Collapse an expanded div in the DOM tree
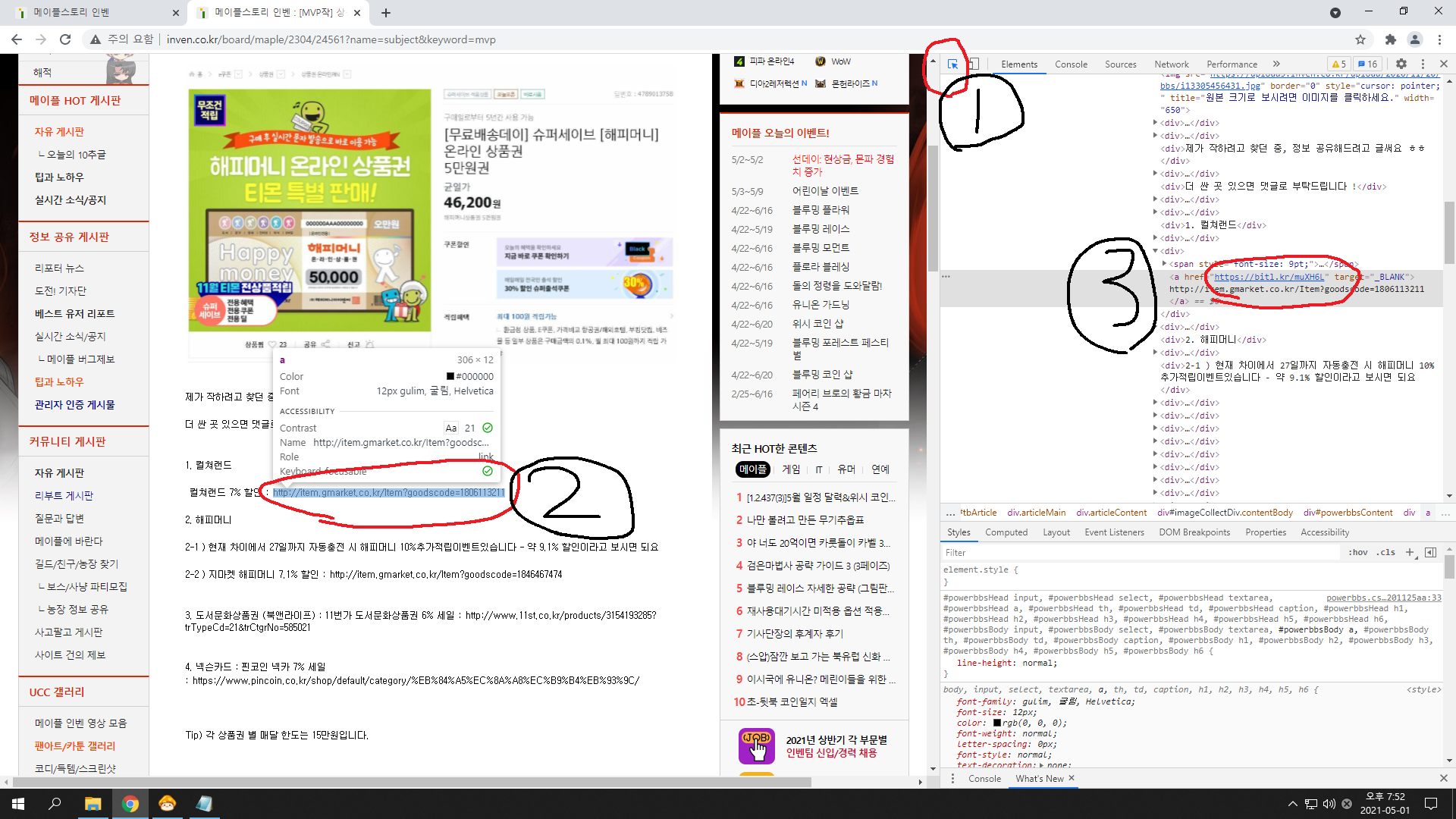This screenshot has width=1456, height=819. (x=1156, y=251)
